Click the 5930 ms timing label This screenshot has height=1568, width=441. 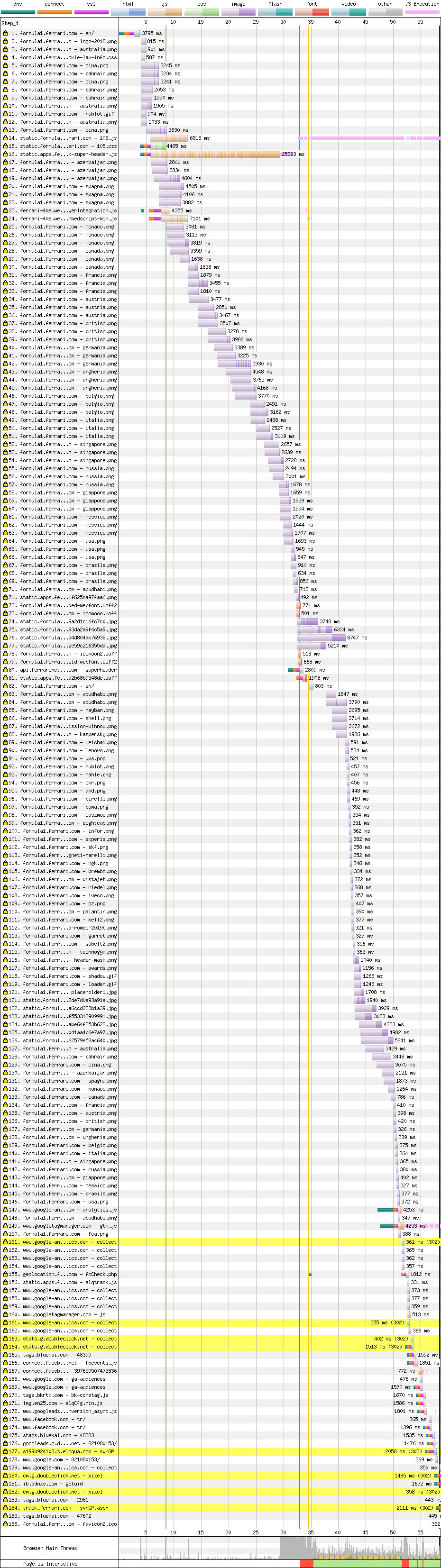click(262, 364)
